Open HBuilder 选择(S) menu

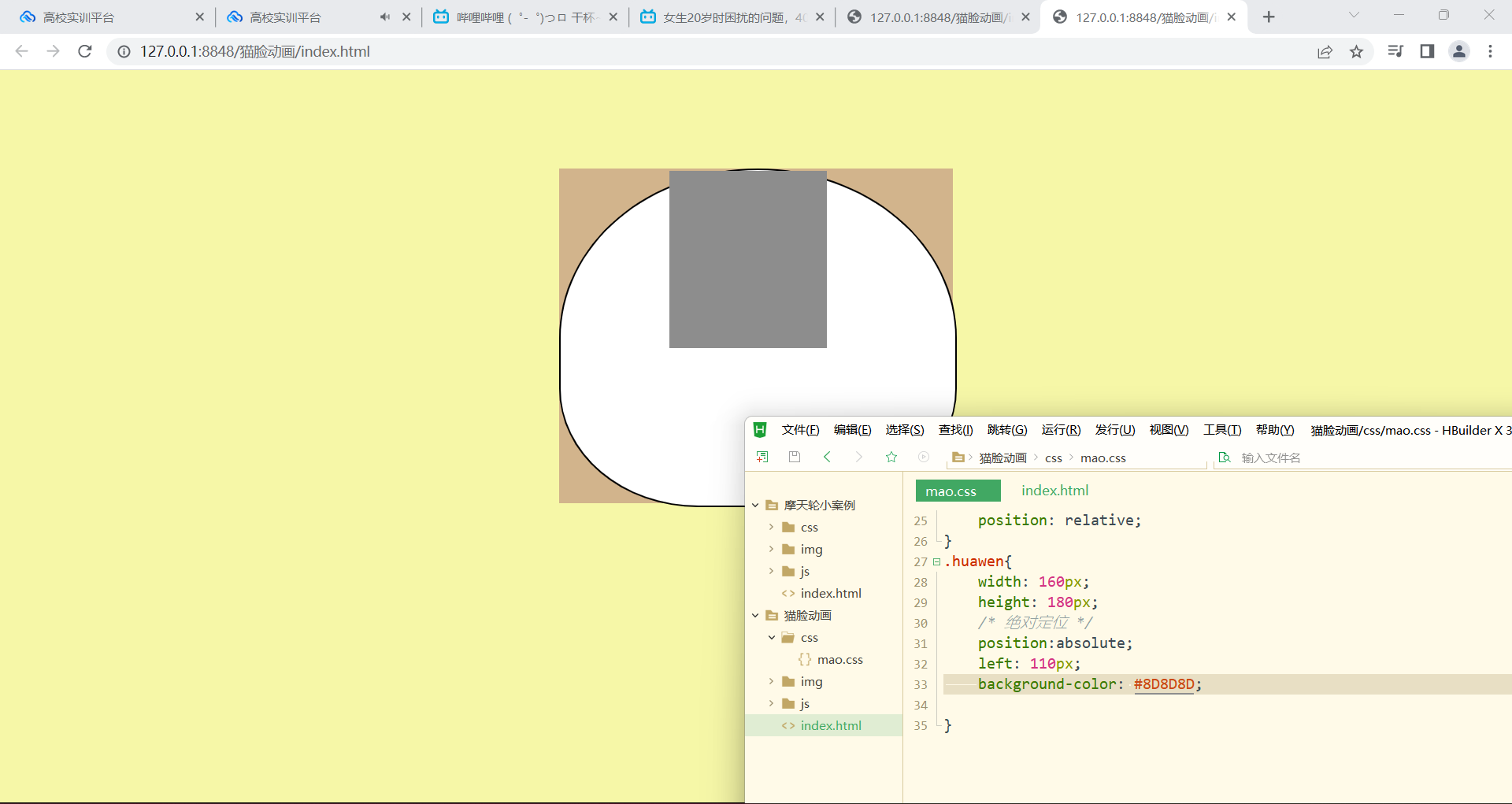click(905, 429)
